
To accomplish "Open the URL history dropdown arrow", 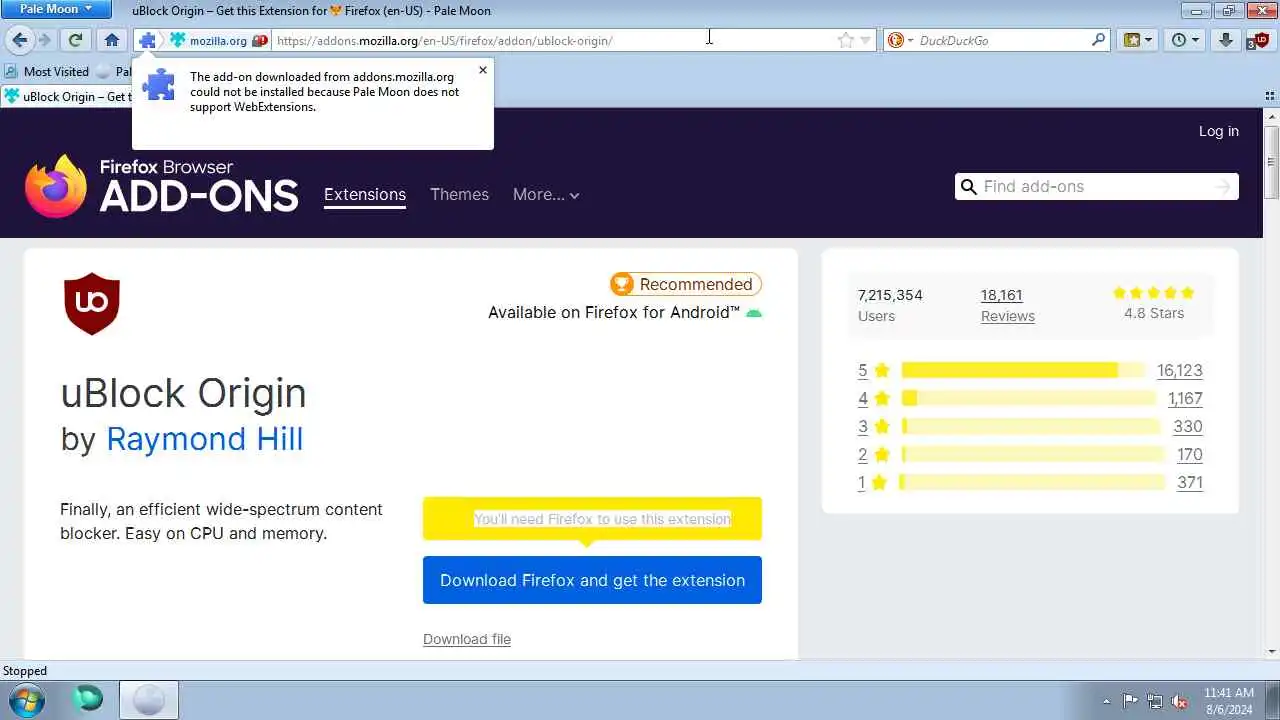I will pyautogui.click(x=866, y=41).
